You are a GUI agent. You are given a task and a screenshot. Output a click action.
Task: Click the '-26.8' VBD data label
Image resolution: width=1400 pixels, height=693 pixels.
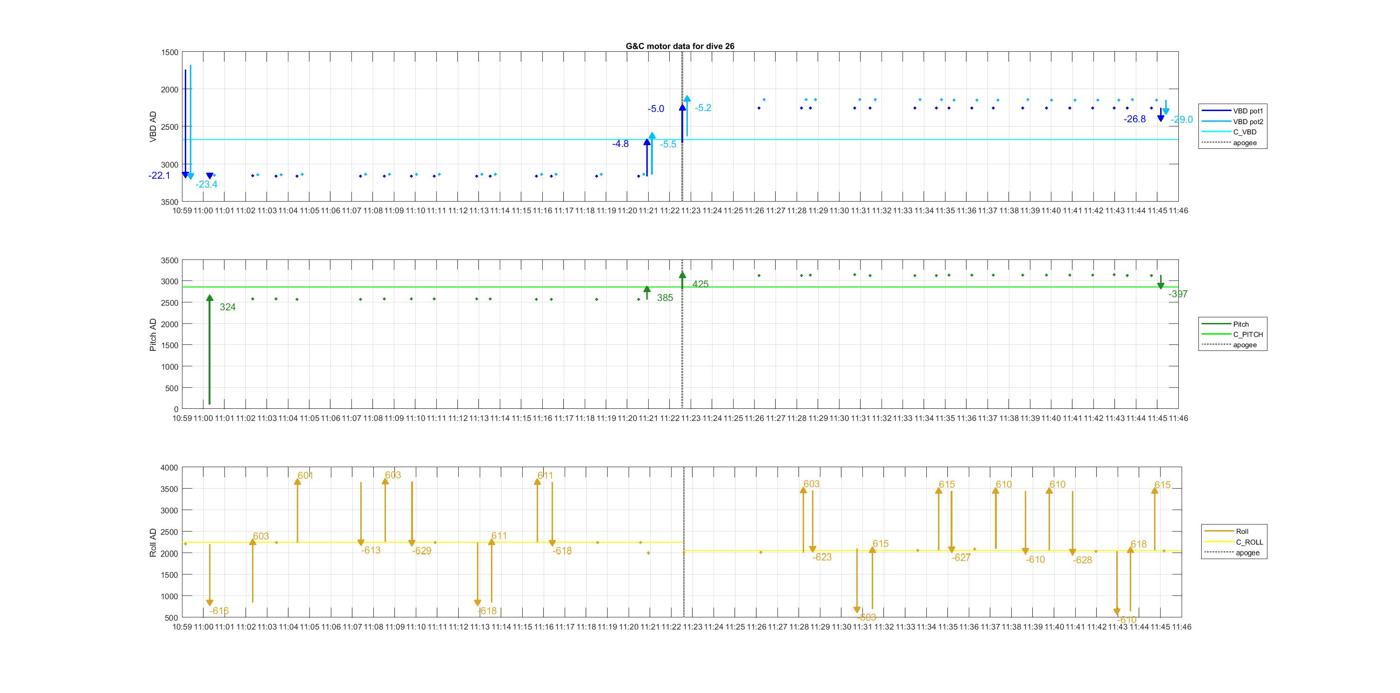click(1135, 119)
